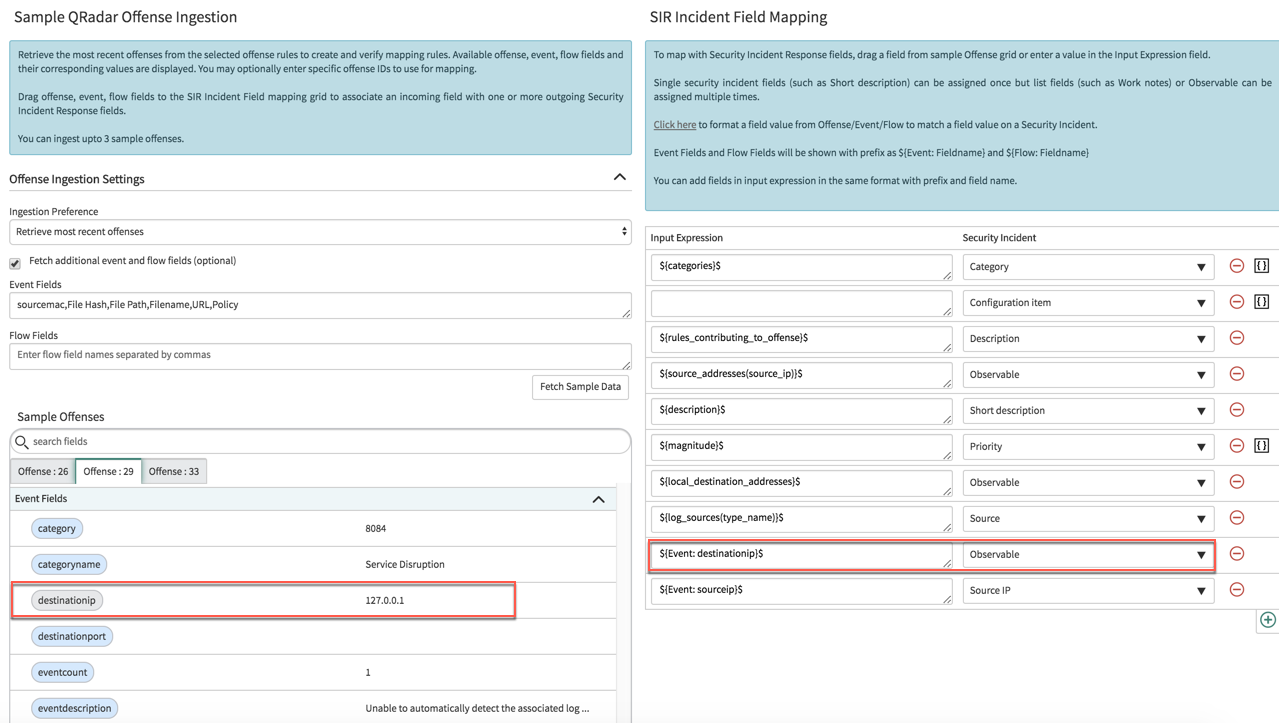Viewport: 1279px width, 723px height.
Task: Open the Ingestion Preference dropdown
Action: 320,232
